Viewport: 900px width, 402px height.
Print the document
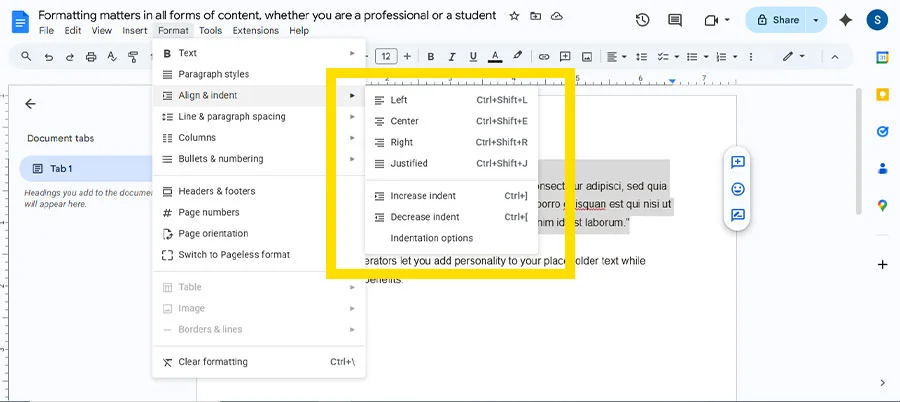pyautogui.click(x=91, y=56)
